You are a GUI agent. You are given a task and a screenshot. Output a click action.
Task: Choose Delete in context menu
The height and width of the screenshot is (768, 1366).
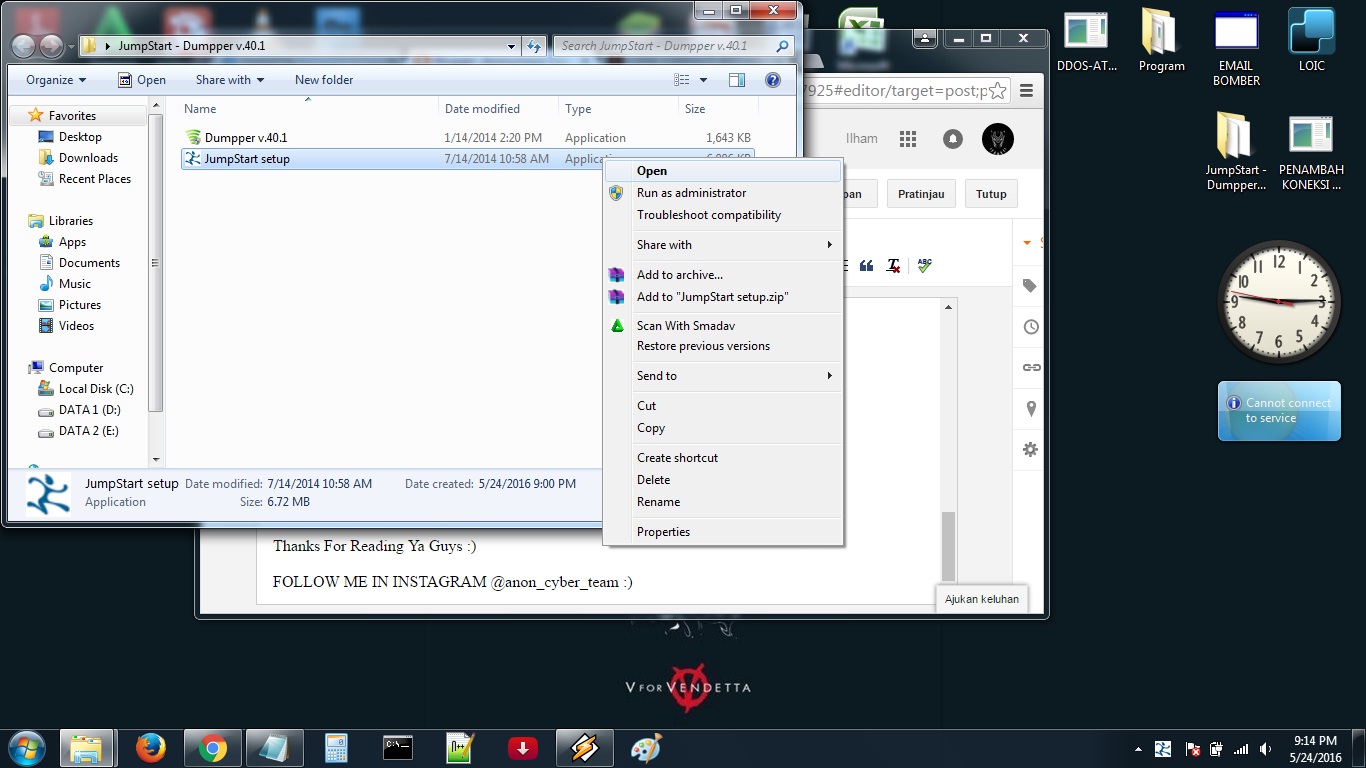pos(723,480)
